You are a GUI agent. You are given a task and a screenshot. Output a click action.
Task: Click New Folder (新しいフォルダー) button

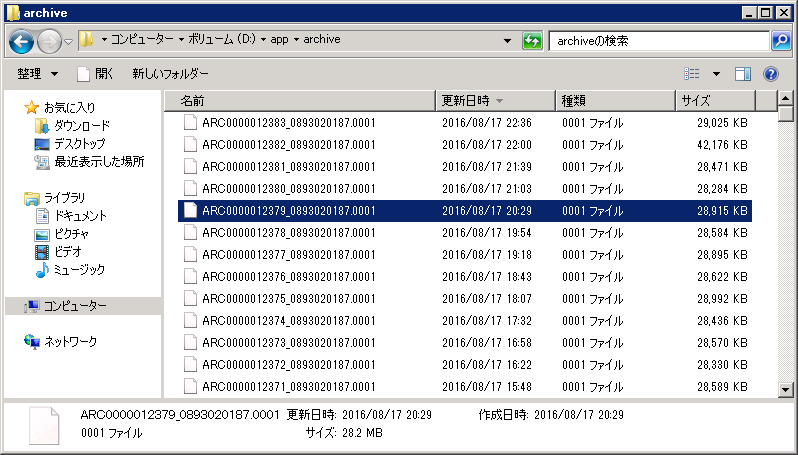[x=170, y=74]
